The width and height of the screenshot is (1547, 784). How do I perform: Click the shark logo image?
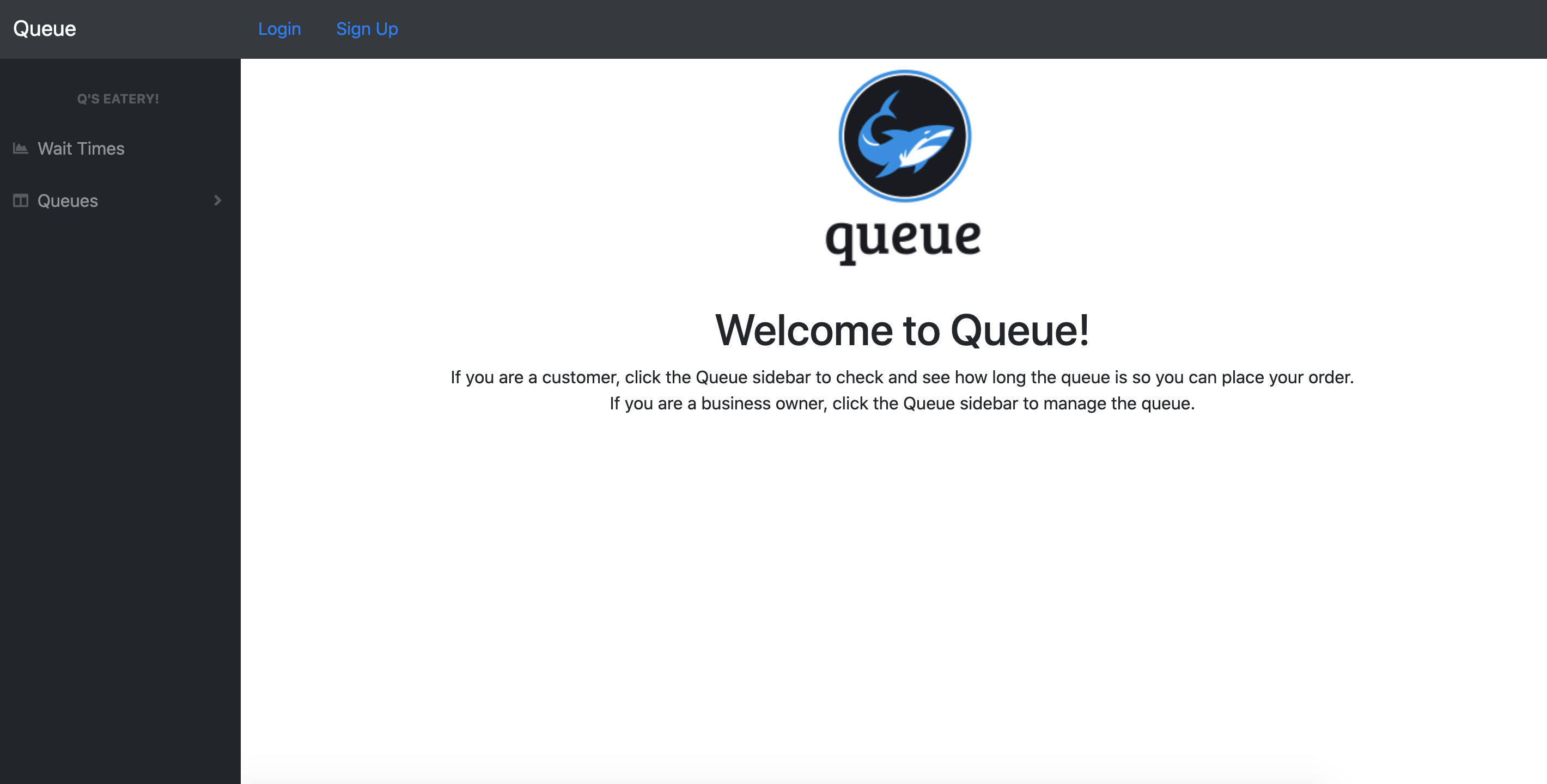coord(904,136)
